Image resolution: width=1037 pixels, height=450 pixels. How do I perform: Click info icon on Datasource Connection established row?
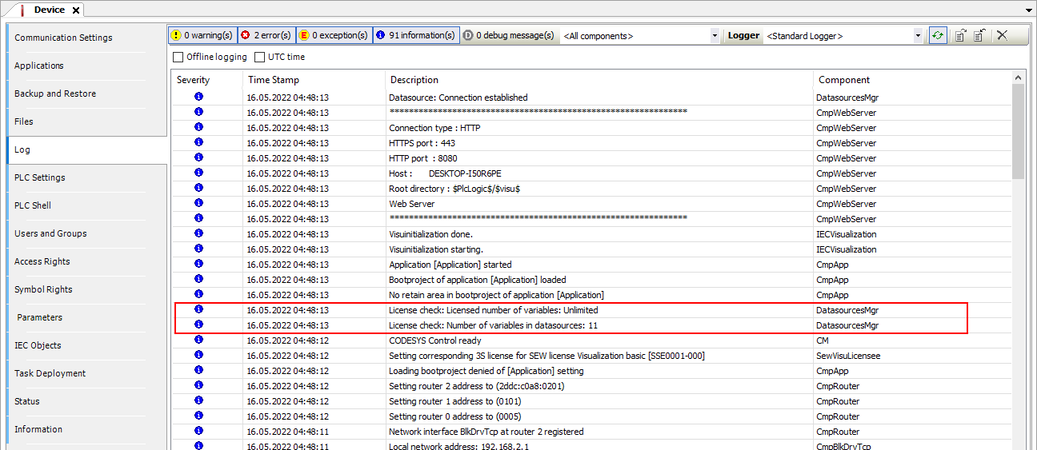coord(198,97)
